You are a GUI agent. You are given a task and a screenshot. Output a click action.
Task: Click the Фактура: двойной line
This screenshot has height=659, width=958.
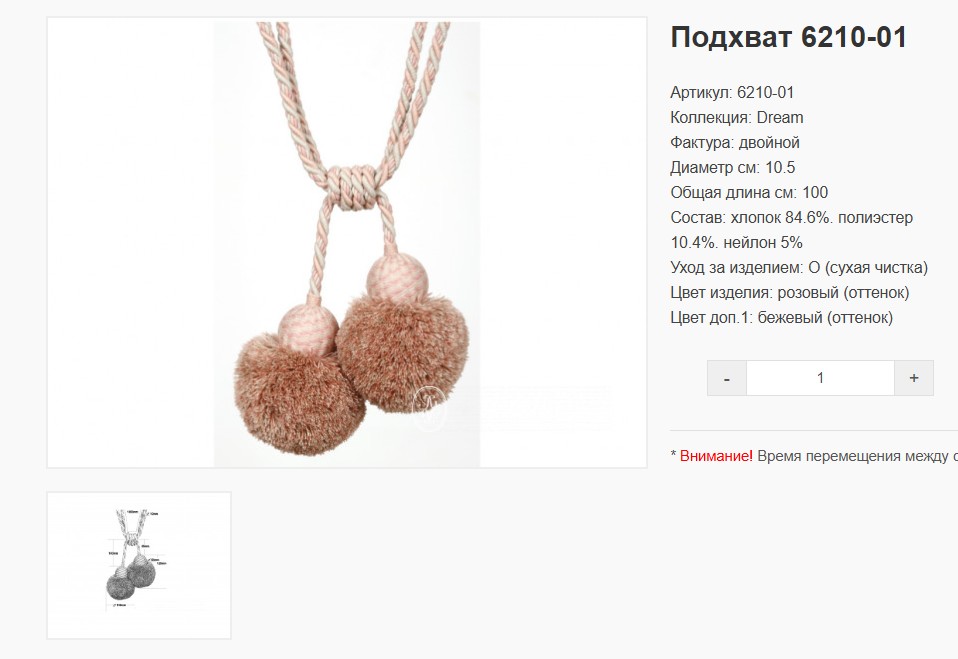coord(735,142)
